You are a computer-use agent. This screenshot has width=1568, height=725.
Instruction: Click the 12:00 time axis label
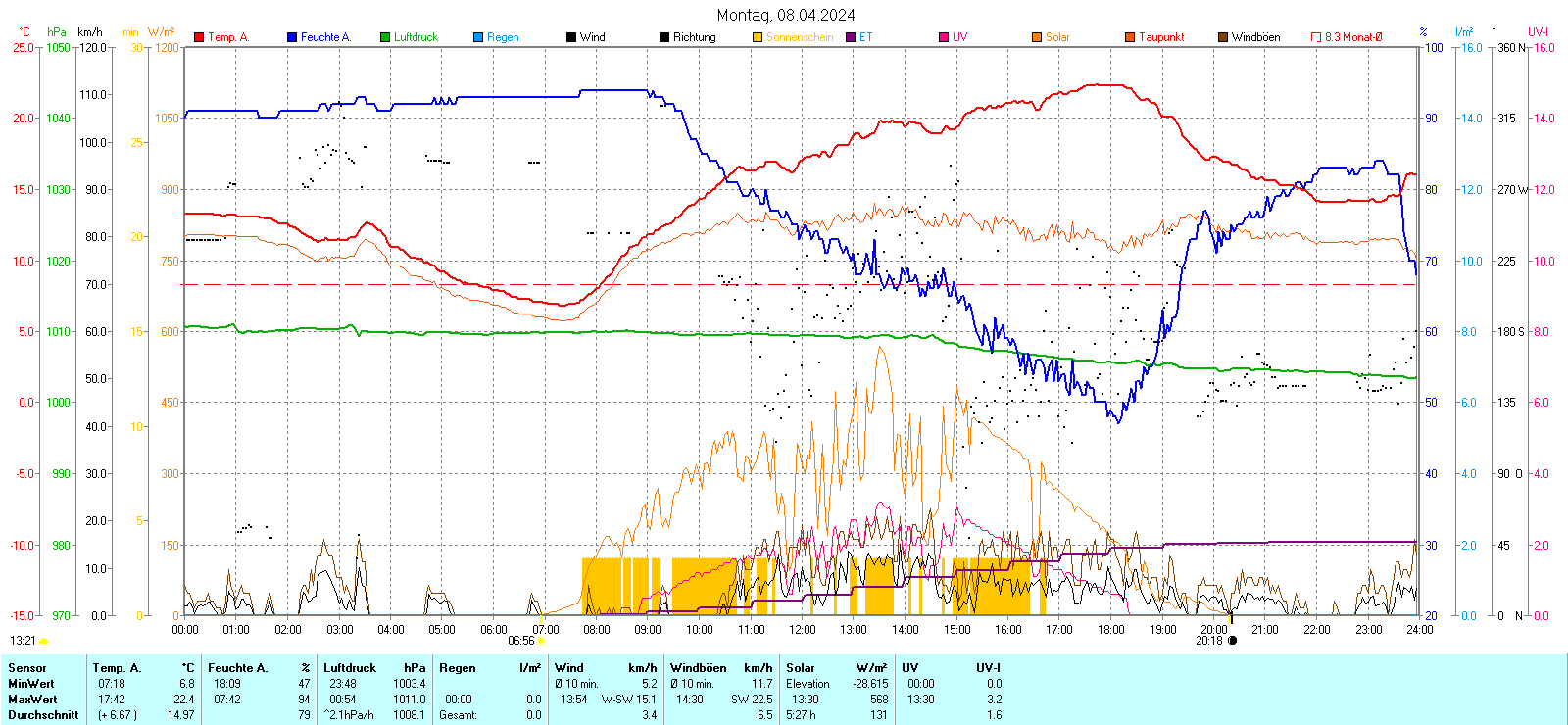pyautogui.click(x=802, y=630)
